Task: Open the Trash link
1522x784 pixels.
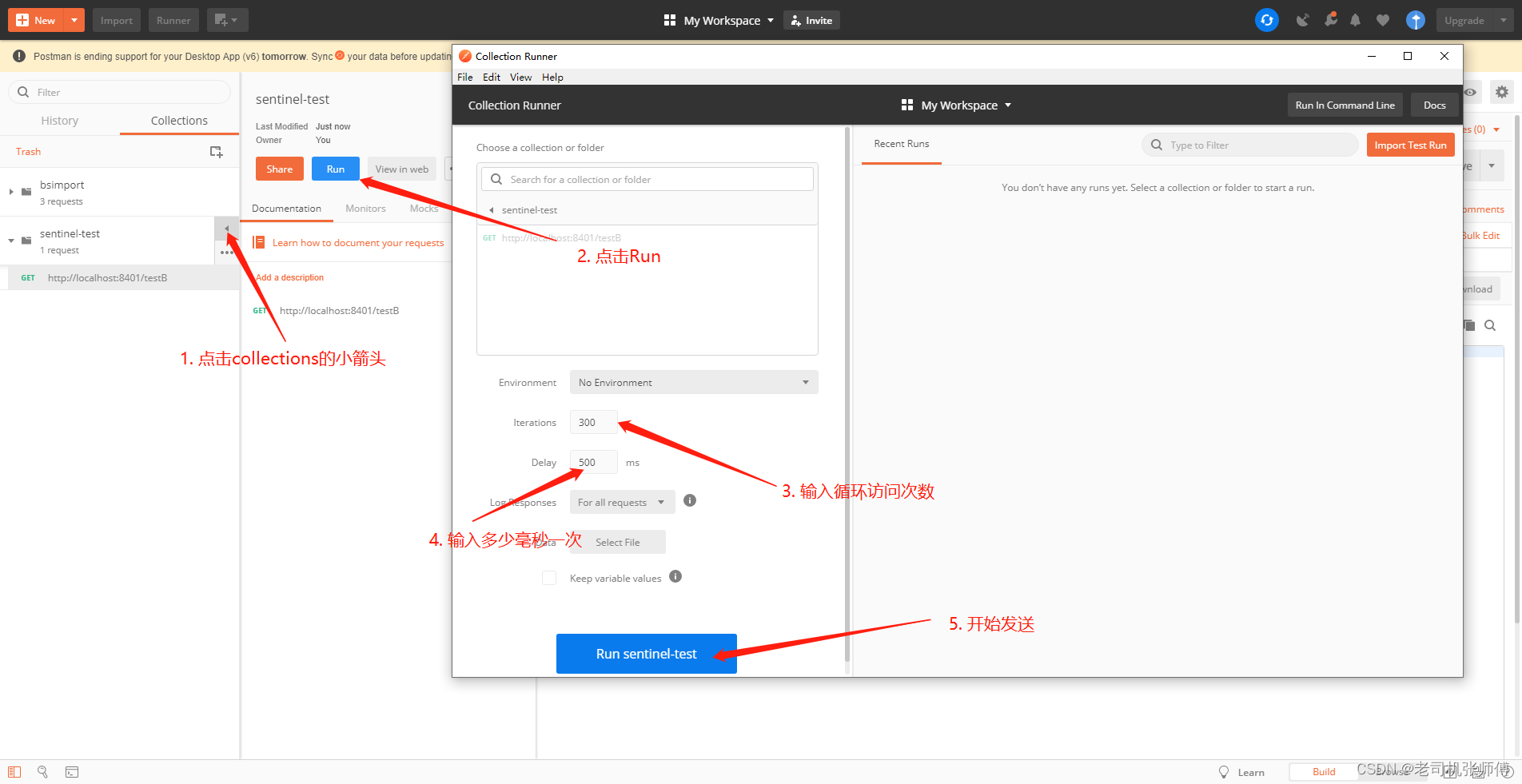Action: tap(28, 151)
